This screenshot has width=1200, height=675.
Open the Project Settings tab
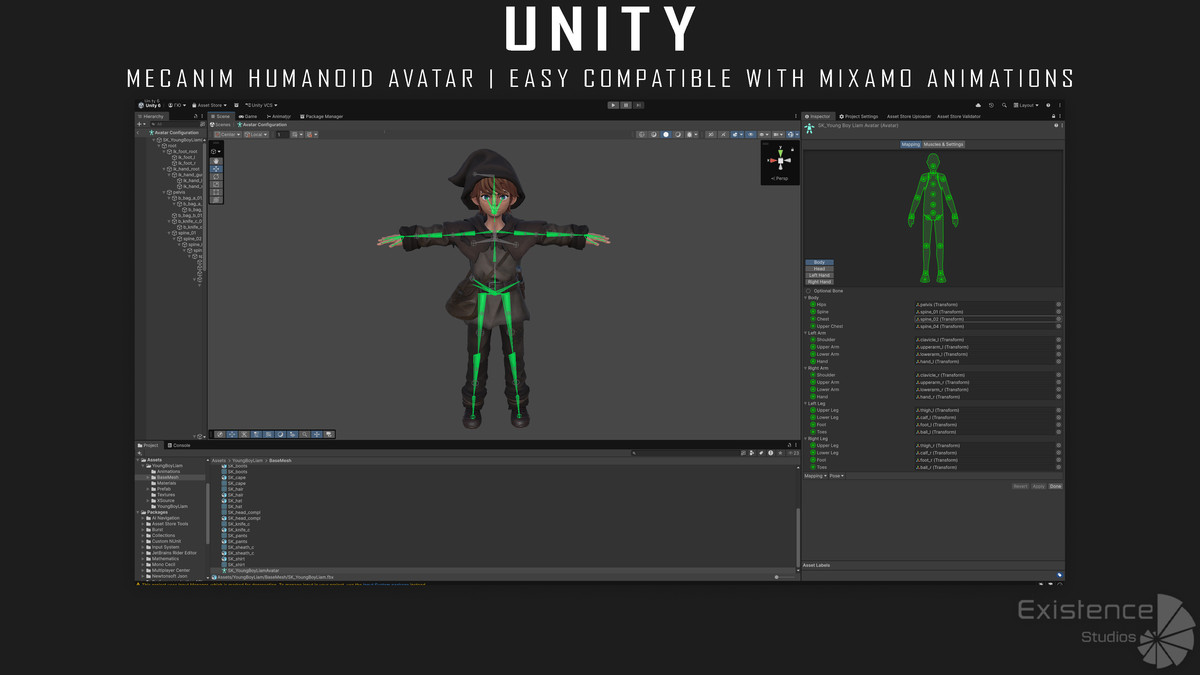[x=859, y=116]
